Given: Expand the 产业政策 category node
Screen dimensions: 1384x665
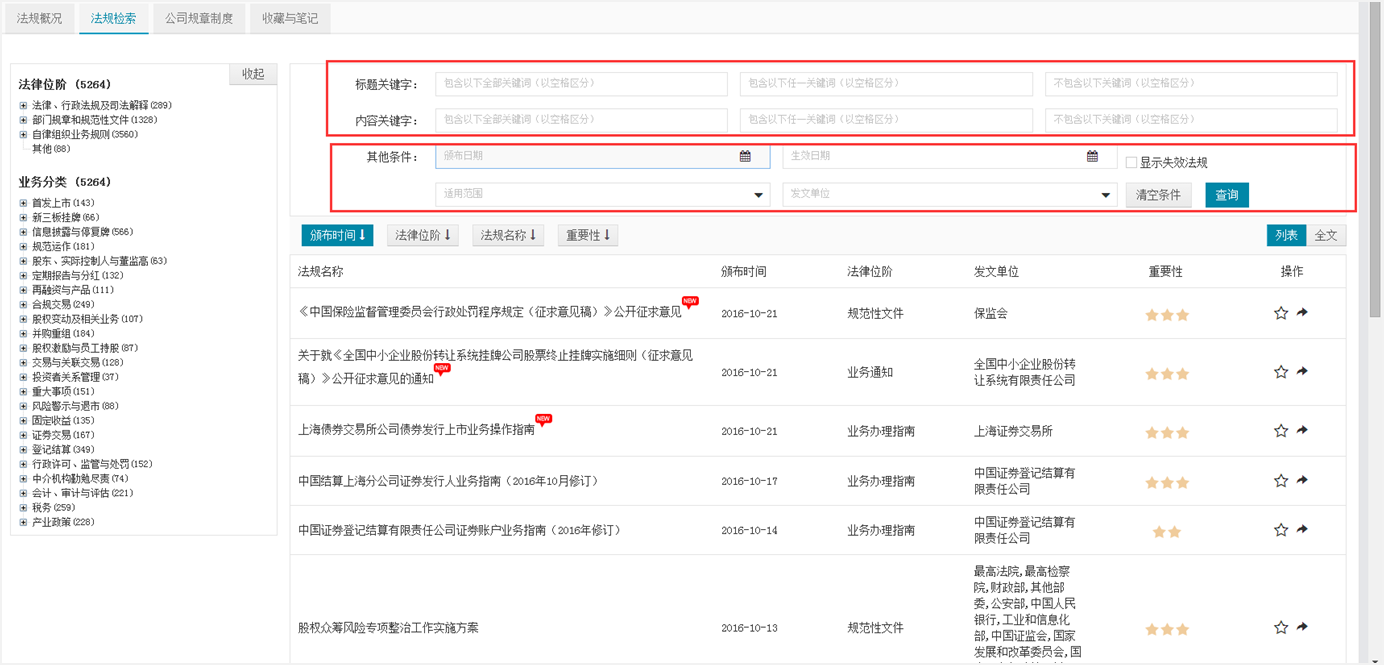Looking at the screenshot, I should [x=23, y=522].
